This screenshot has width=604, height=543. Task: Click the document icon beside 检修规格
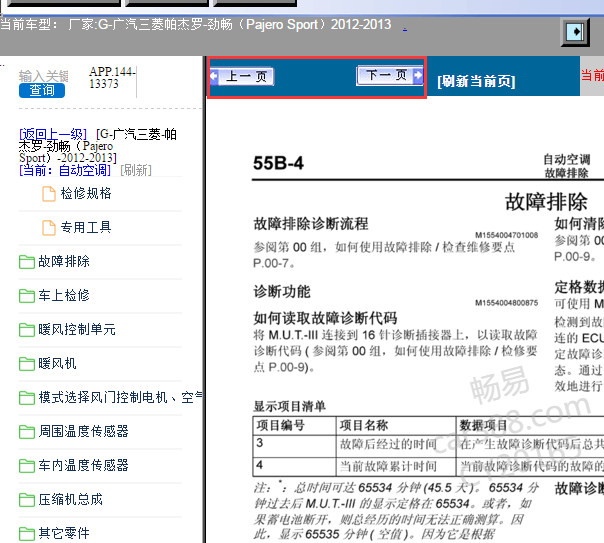pos(49,194)
